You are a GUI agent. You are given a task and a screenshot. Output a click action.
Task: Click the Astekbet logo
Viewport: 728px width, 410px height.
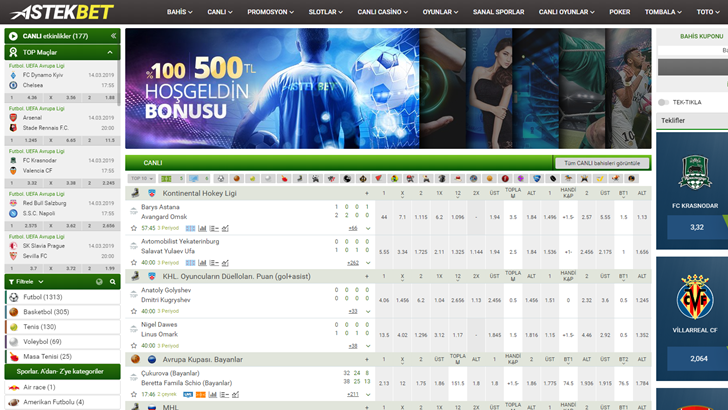coord(62,12)
